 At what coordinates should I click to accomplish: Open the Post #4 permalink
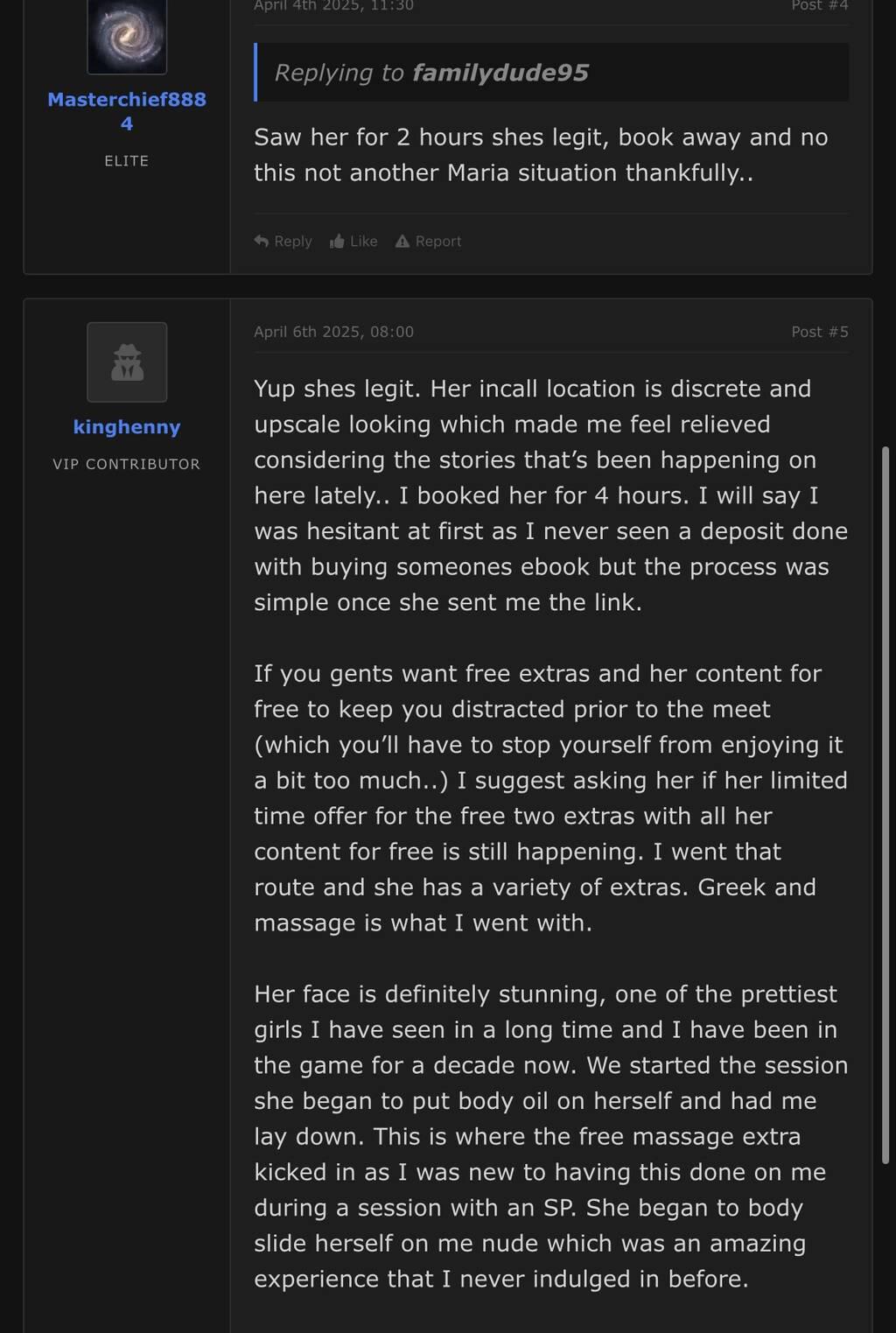click(819, 6)
